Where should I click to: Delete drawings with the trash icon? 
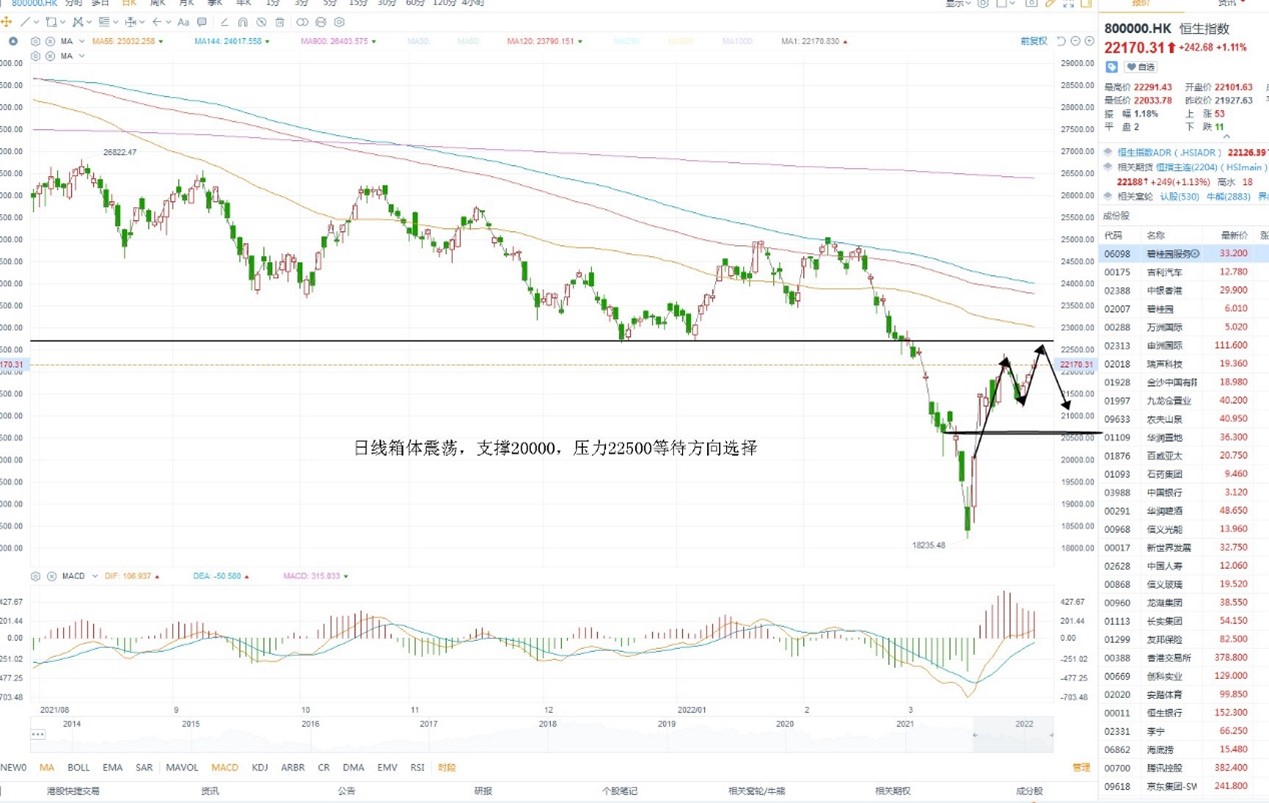[x=280, y=22]
